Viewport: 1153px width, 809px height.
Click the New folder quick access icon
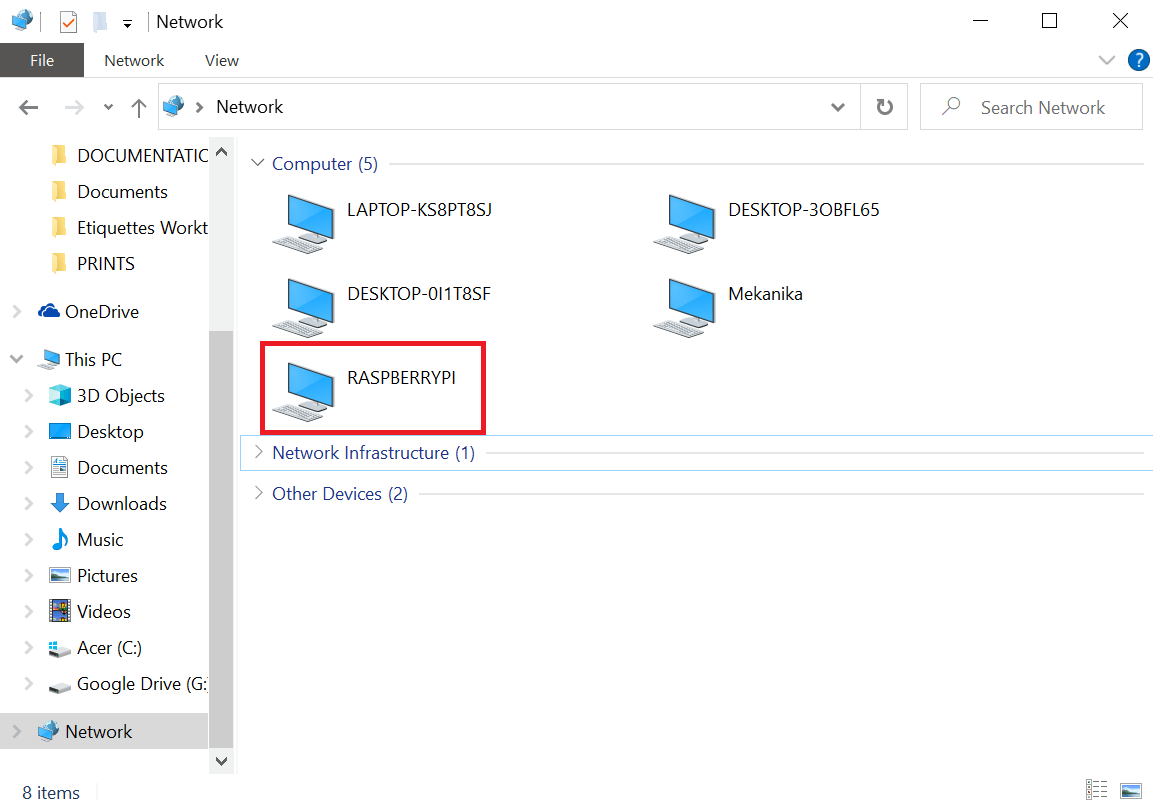pos(100,22)
